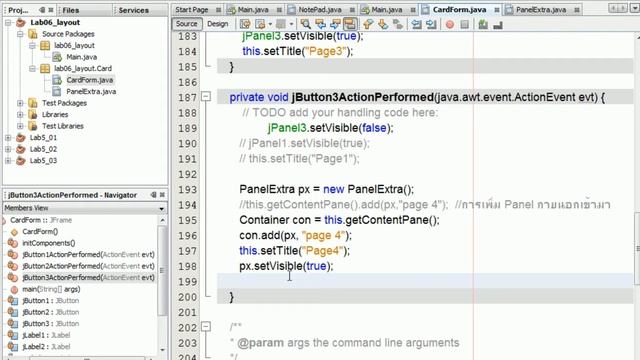Click the Last Edit toolbar icon
Image resolution: width=640 pixels, height=360 pixels.
click(x=245, y=24)
